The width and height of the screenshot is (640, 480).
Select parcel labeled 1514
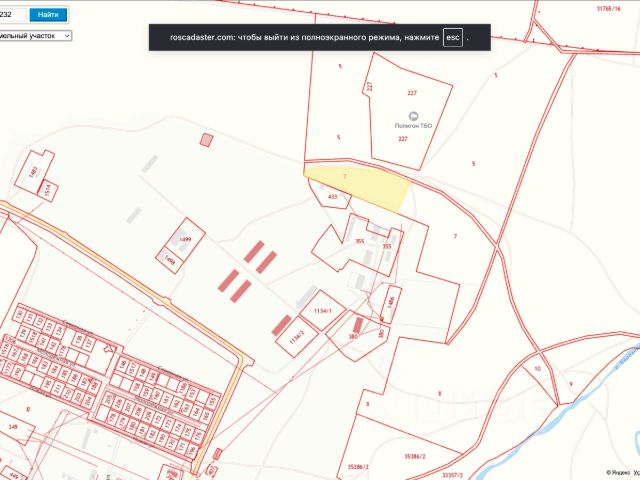click(x=48, y=191)
